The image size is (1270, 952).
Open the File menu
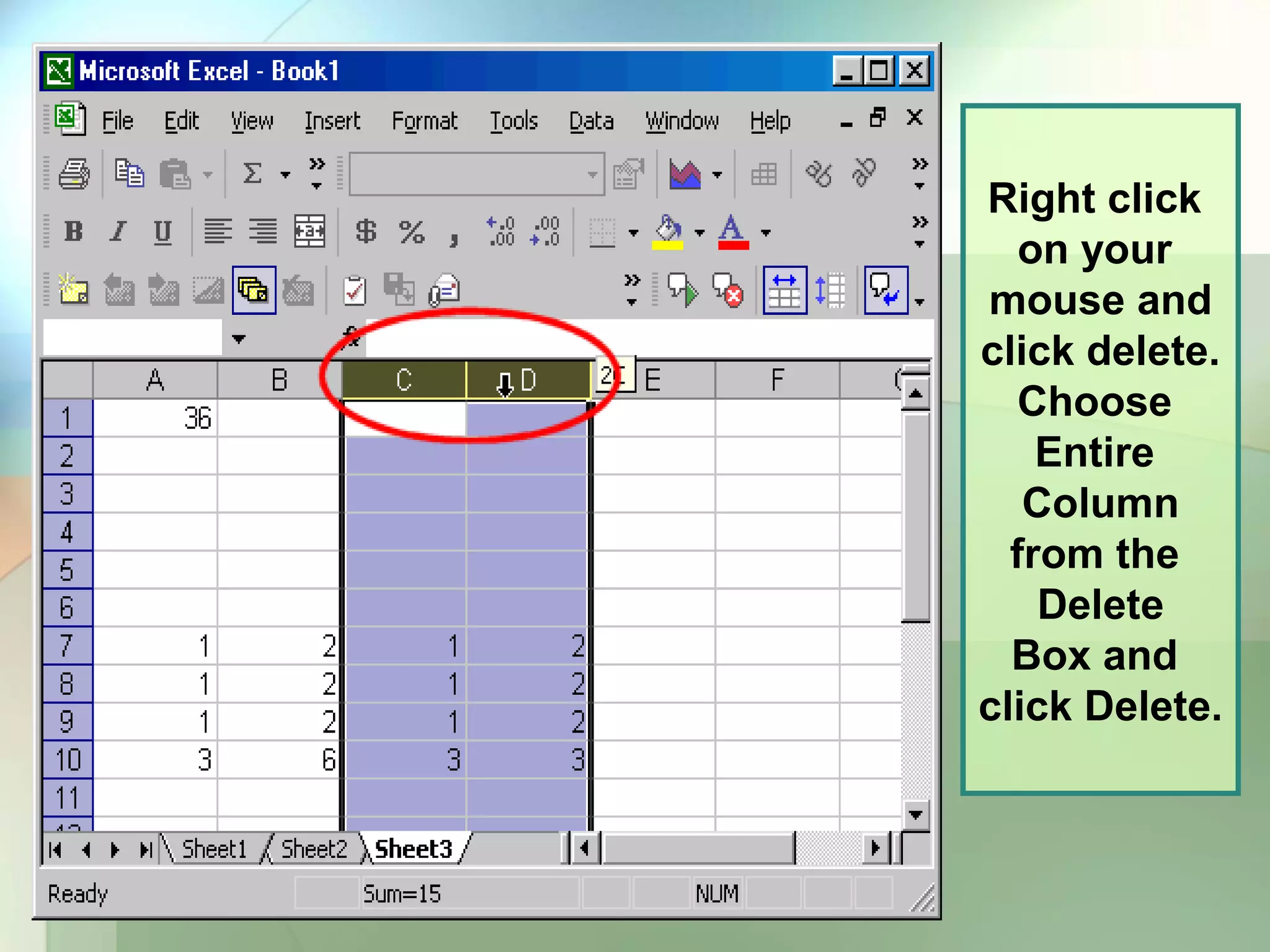[118, 121]
